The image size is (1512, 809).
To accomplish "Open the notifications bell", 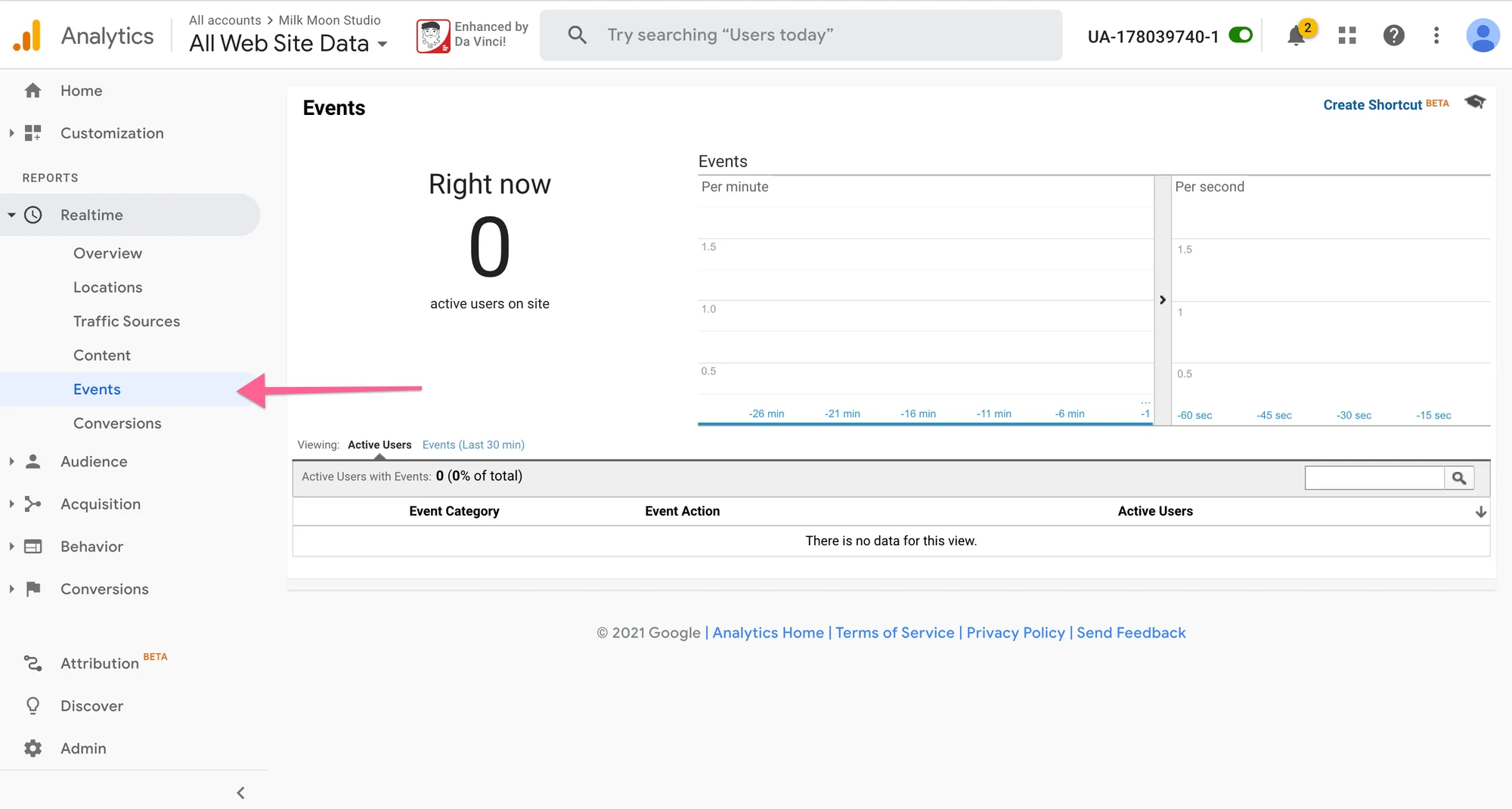I will coord(1297,35).
